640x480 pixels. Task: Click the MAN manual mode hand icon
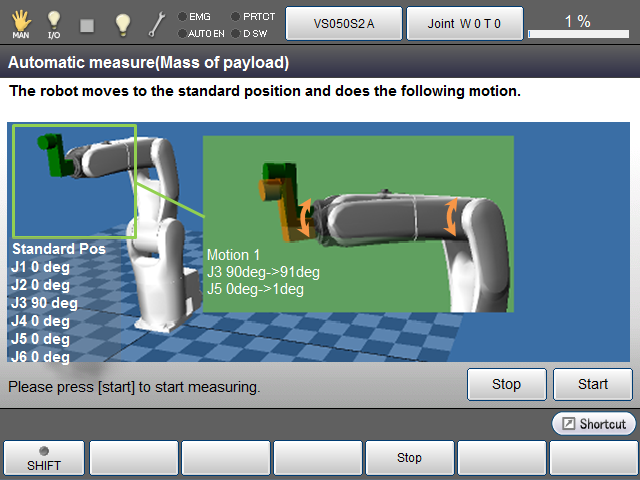20,22
